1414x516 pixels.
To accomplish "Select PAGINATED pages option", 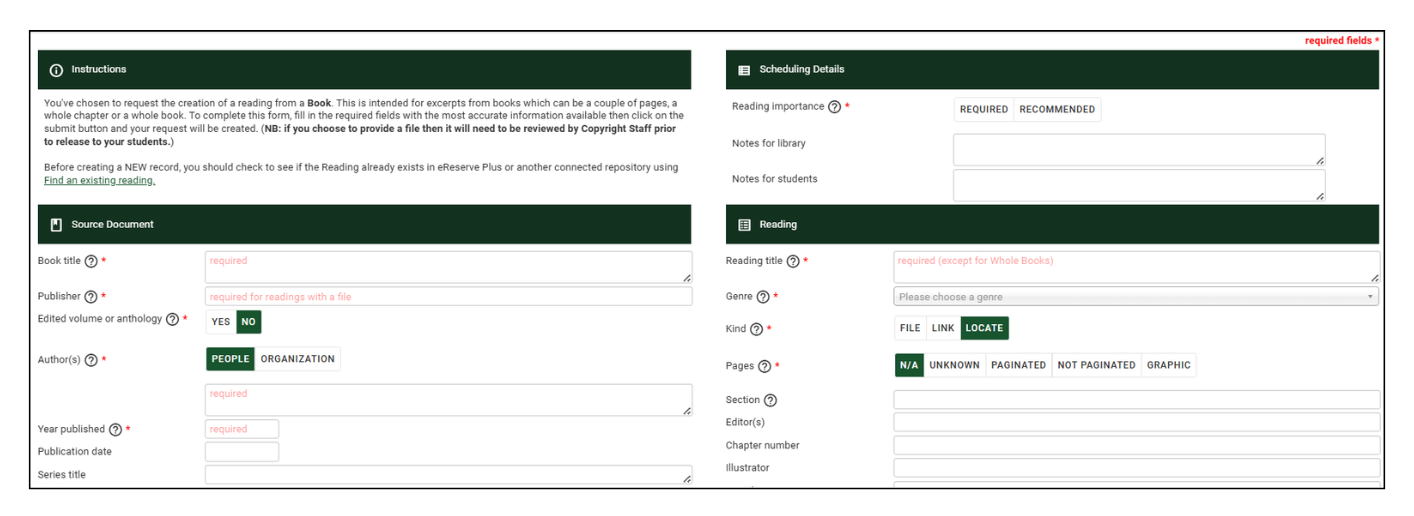I will tap(1018, 366).
